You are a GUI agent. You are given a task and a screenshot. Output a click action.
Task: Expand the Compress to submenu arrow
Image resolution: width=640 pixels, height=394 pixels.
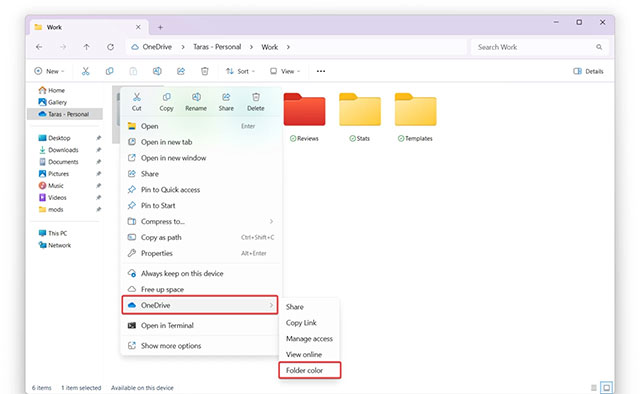coord(271,221)
